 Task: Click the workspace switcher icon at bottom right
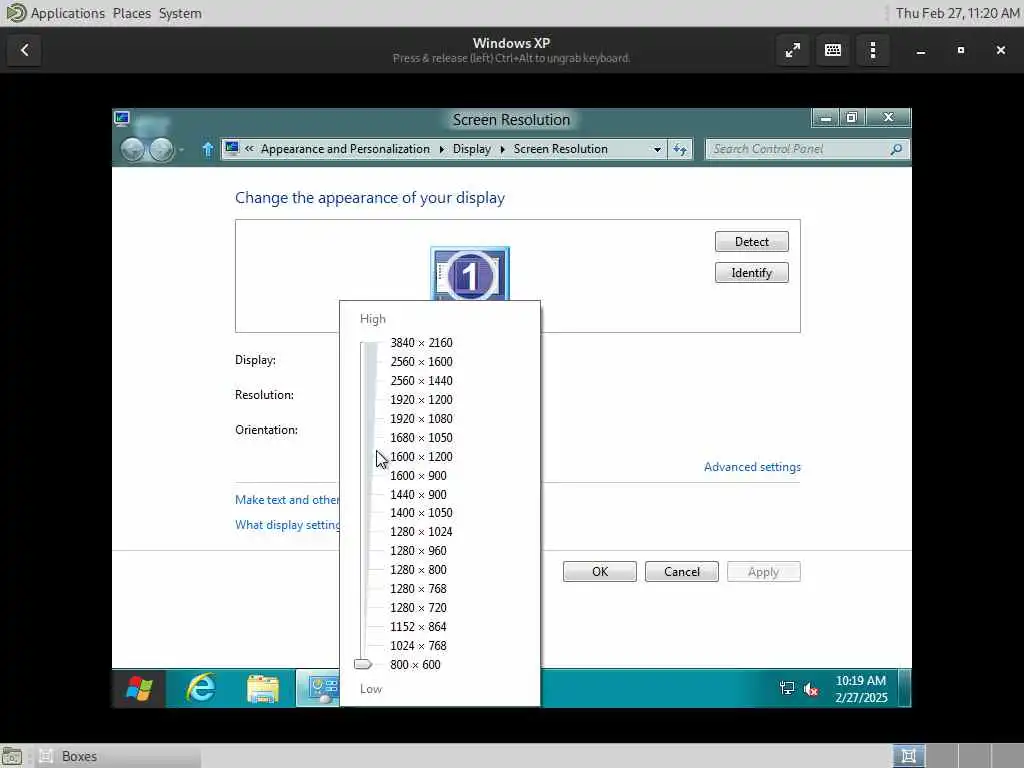[908, 756]
